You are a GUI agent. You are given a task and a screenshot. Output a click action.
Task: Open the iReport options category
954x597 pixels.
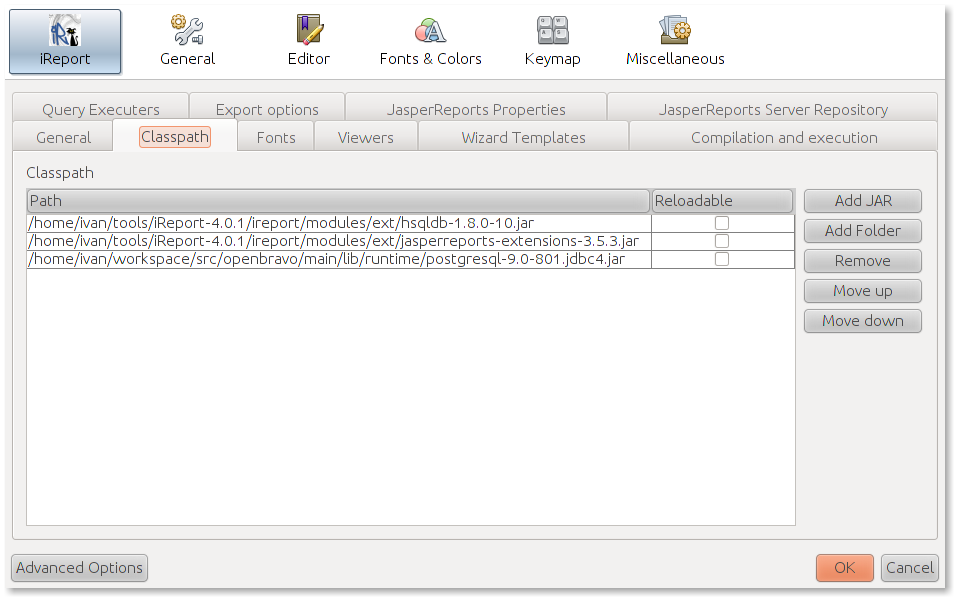click(65, 42)
